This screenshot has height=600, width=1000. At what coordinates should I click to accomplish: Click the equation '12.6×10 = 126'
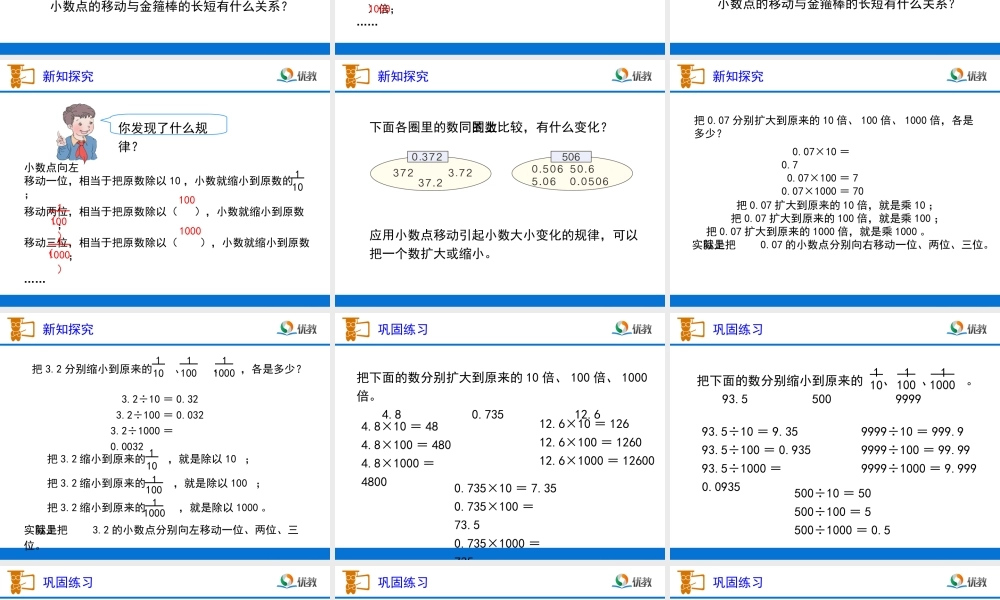pos(584,424)
